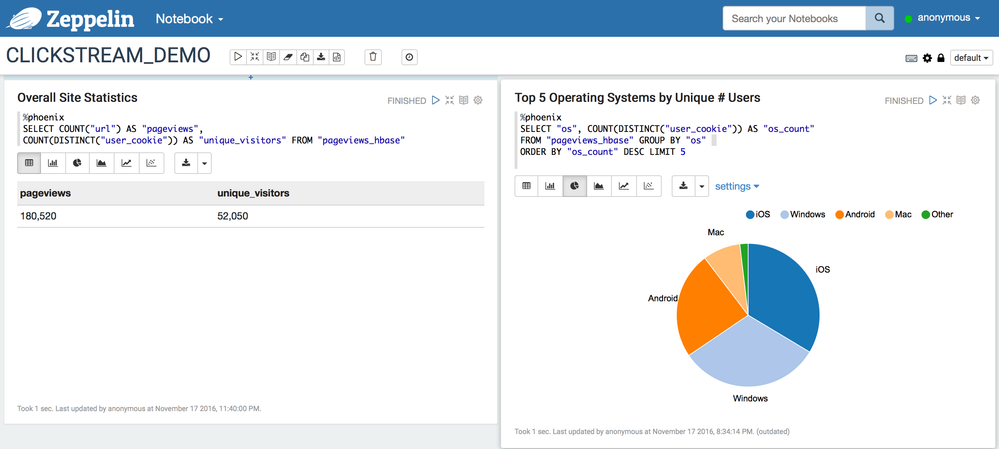Click the Android legend color dot
This screenshot has height=449, width=999.
pos(841,214)
